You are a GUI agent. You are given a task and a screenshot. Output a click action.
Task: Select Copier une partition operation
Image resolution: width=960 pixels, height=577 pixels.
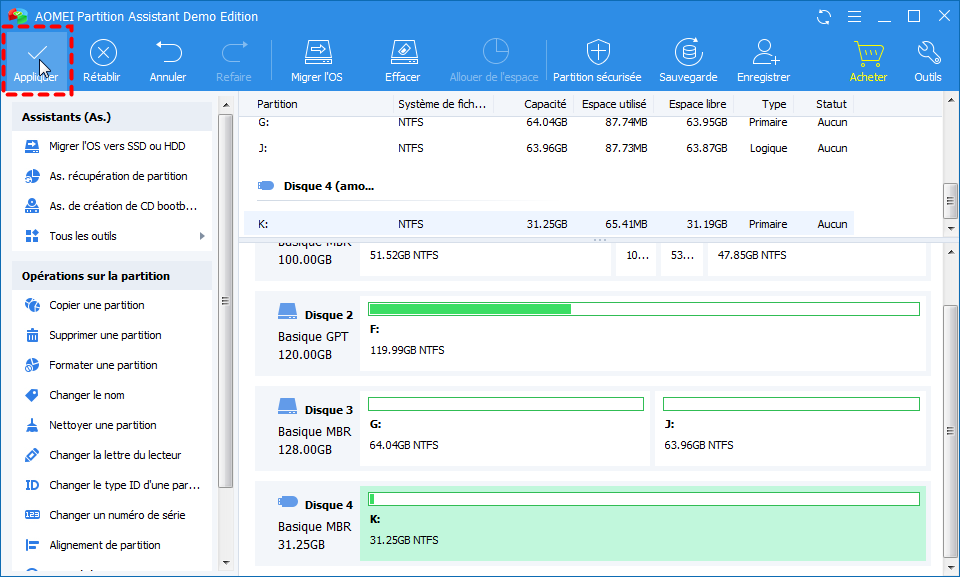point(97,305)
